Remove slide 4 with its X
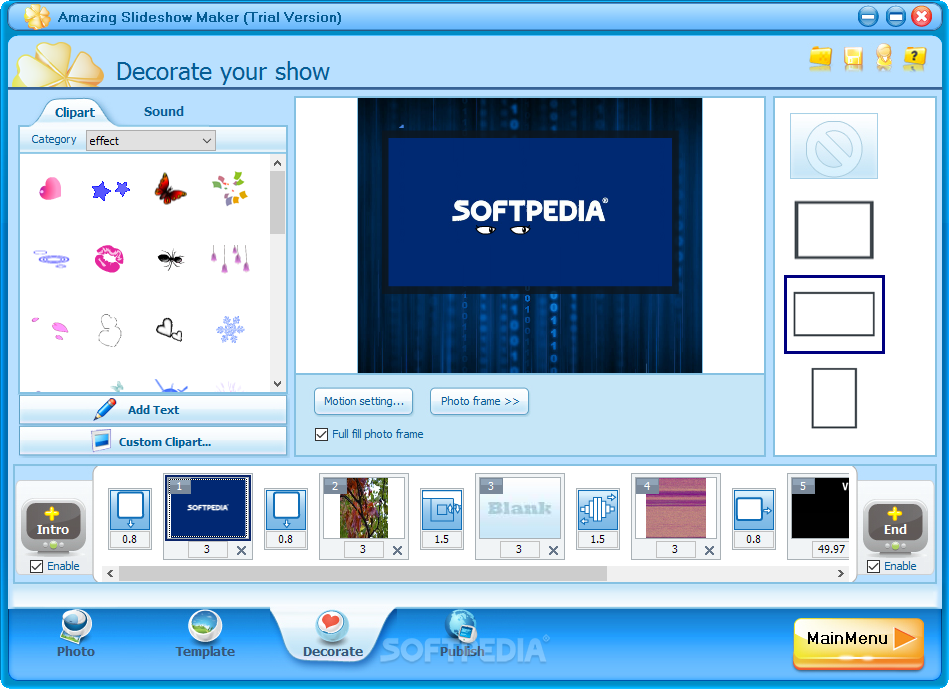Image resolution: width=949 pixels, height=689 pixels. coord(709,550)
